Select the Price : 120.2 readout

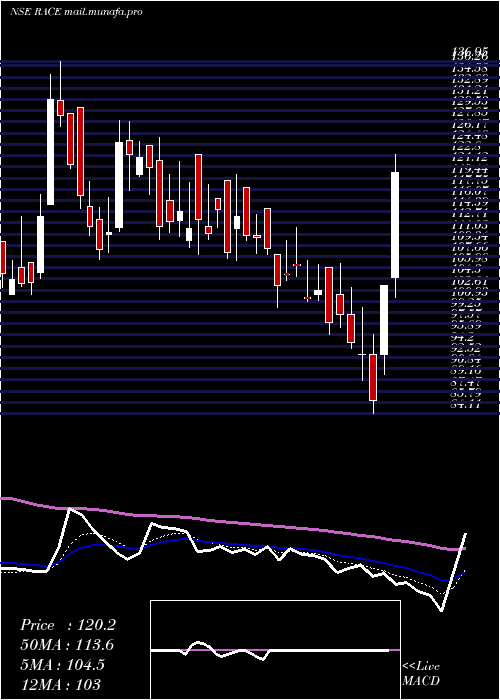coord(68,625)
